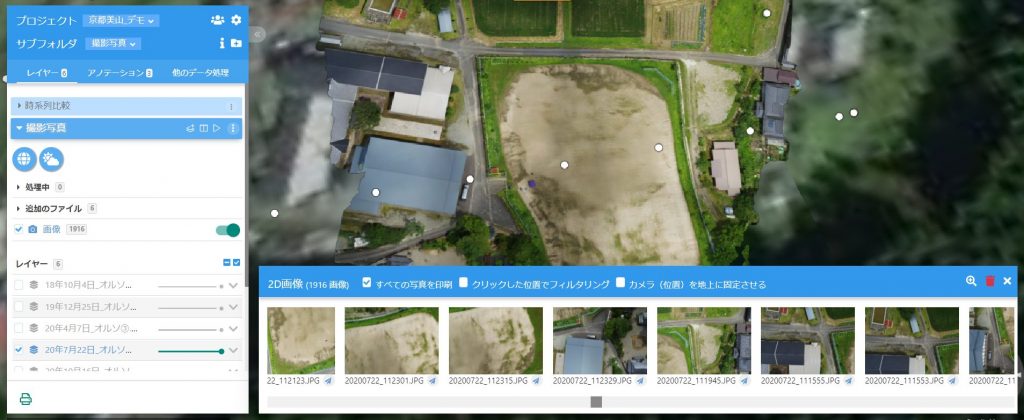Image resolution: width=1024 pixels, height=420 pixels.
Task: Enable カメラ(位置)を地上に固定させる checkbox
Action: point(620,283)
